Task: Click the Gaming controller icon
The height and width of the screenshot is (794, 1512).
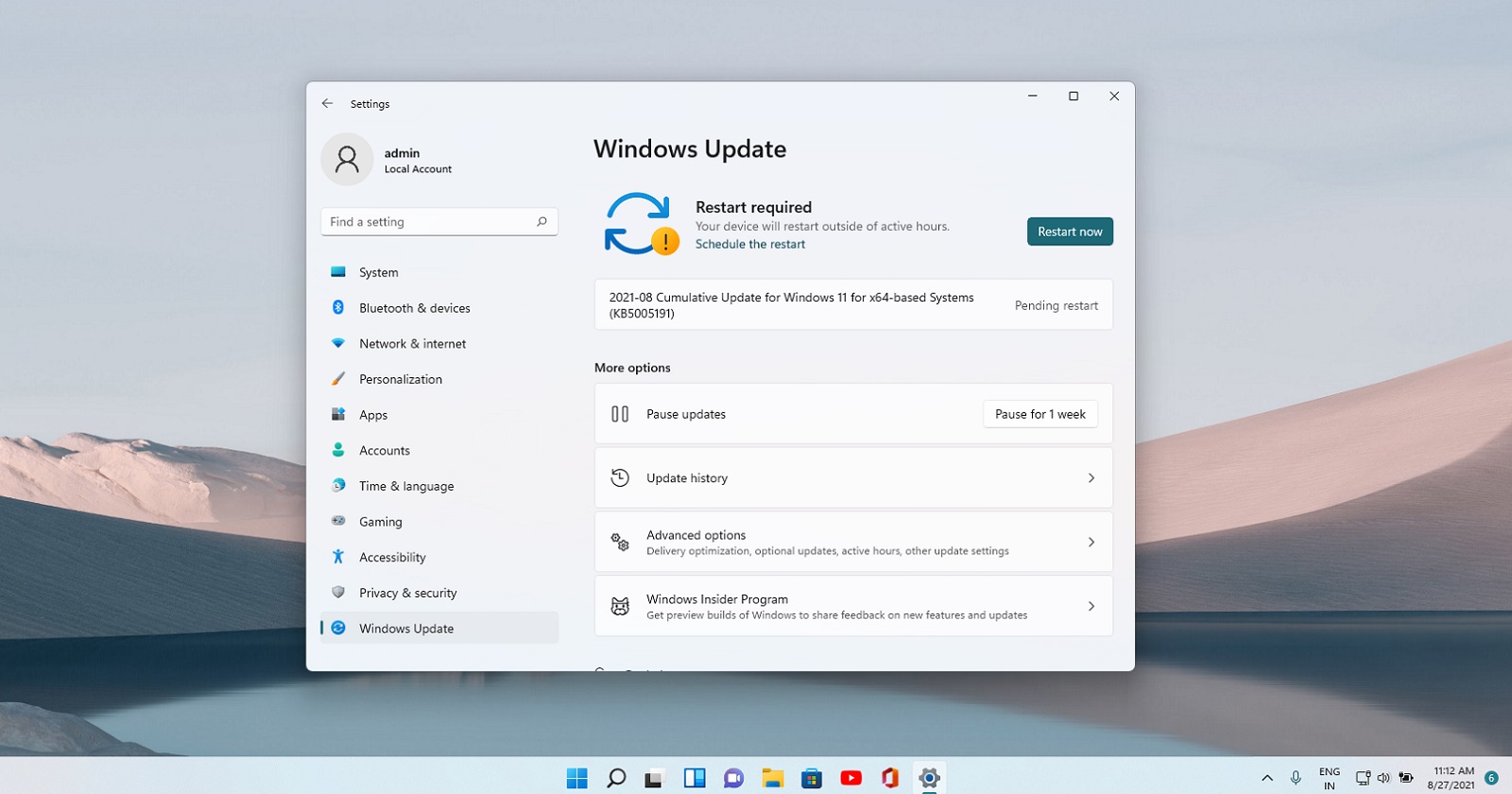Action: (338, 521)
